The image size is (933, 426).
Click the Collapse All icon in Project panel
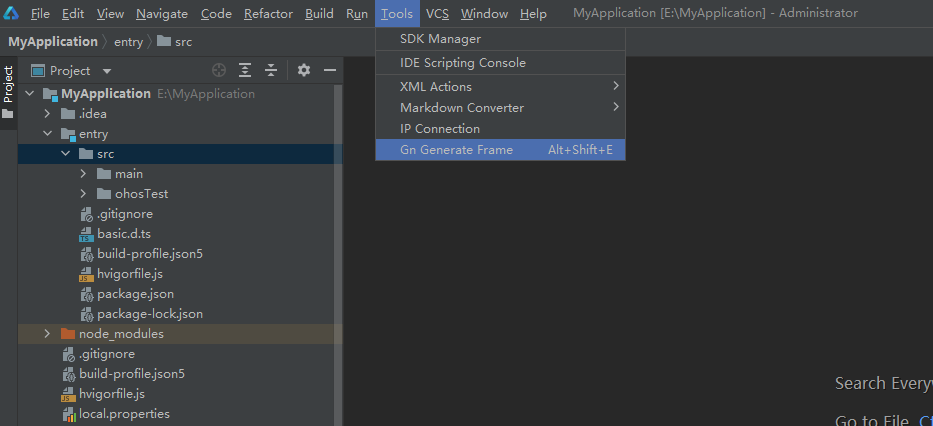(x=270, y=71)
